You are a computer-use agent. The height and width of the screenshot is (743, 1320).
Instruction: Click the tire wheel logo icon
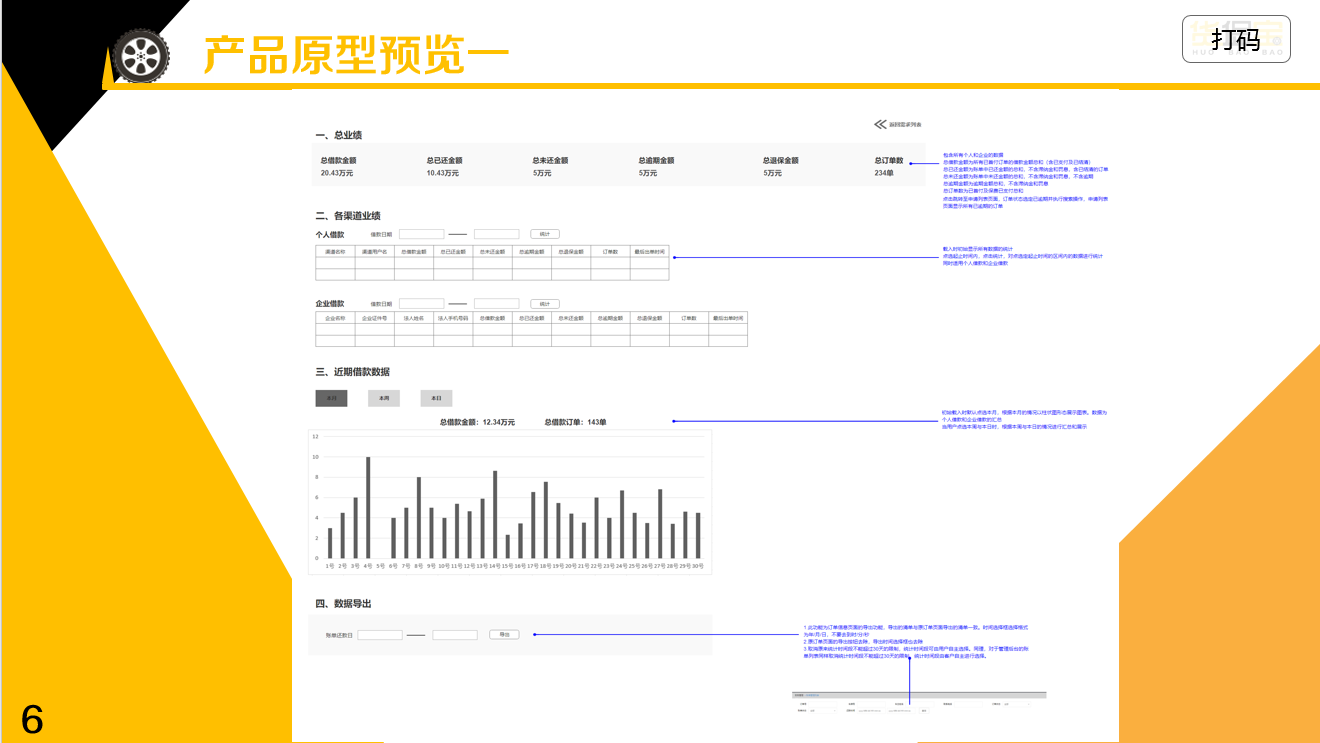140,55
